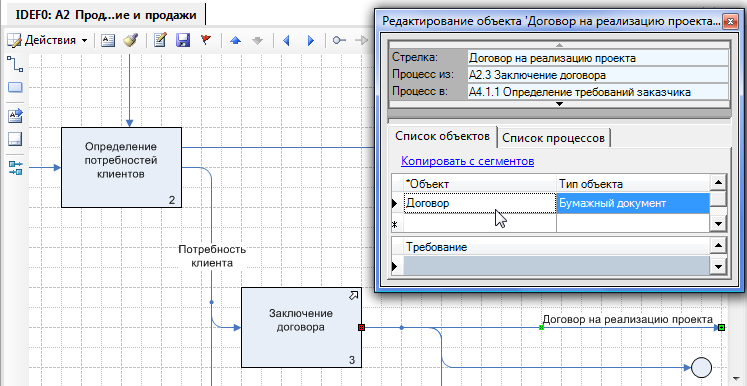Click the gray right-arrow icon in toolbar
The height and width of the screenshot is (386, 747).
click(362, 41)
